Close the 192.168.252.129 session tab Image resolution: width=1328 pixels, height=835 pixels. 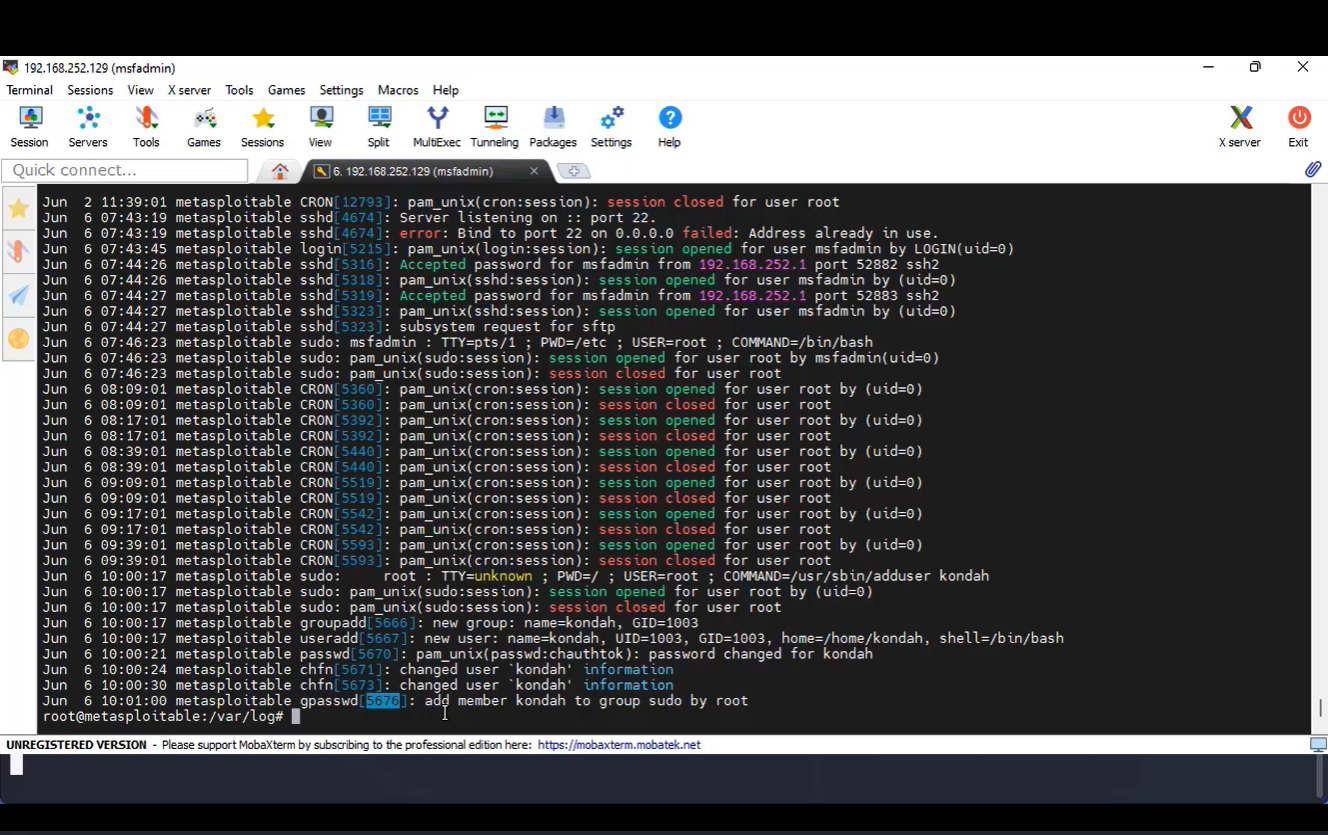534,171
